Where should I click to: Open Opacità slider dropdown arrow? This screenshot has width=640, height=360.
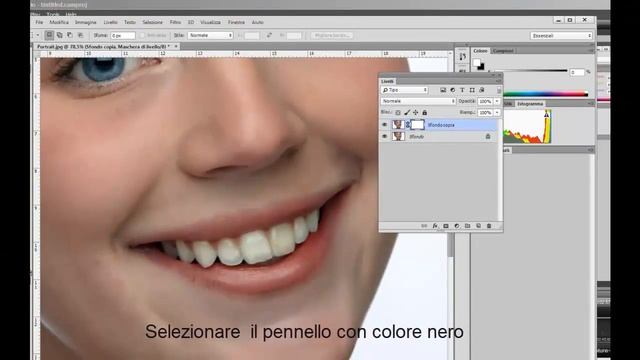(497, 101)
